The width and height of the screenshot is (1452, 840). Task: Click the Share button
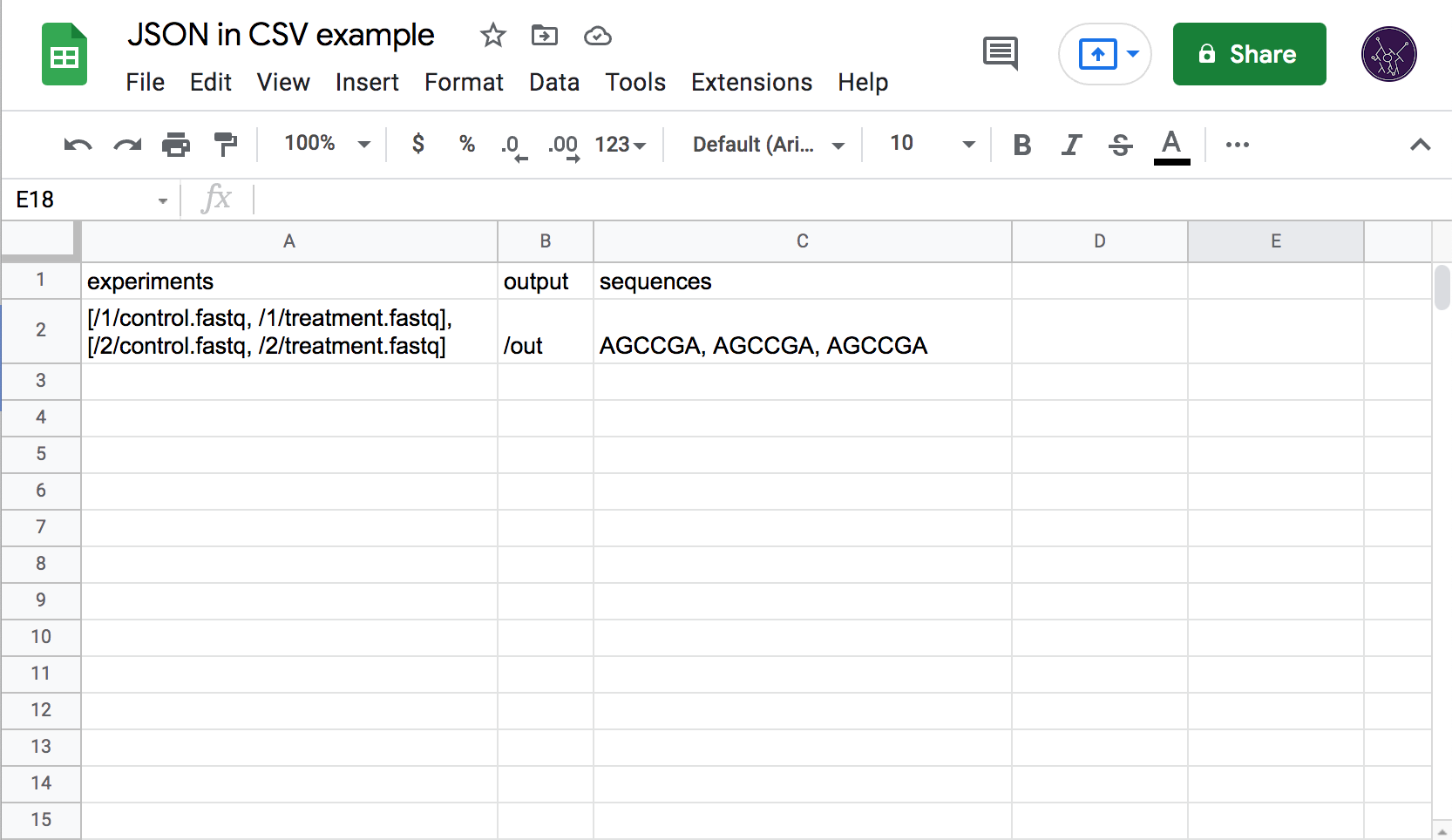point(1249,54)
